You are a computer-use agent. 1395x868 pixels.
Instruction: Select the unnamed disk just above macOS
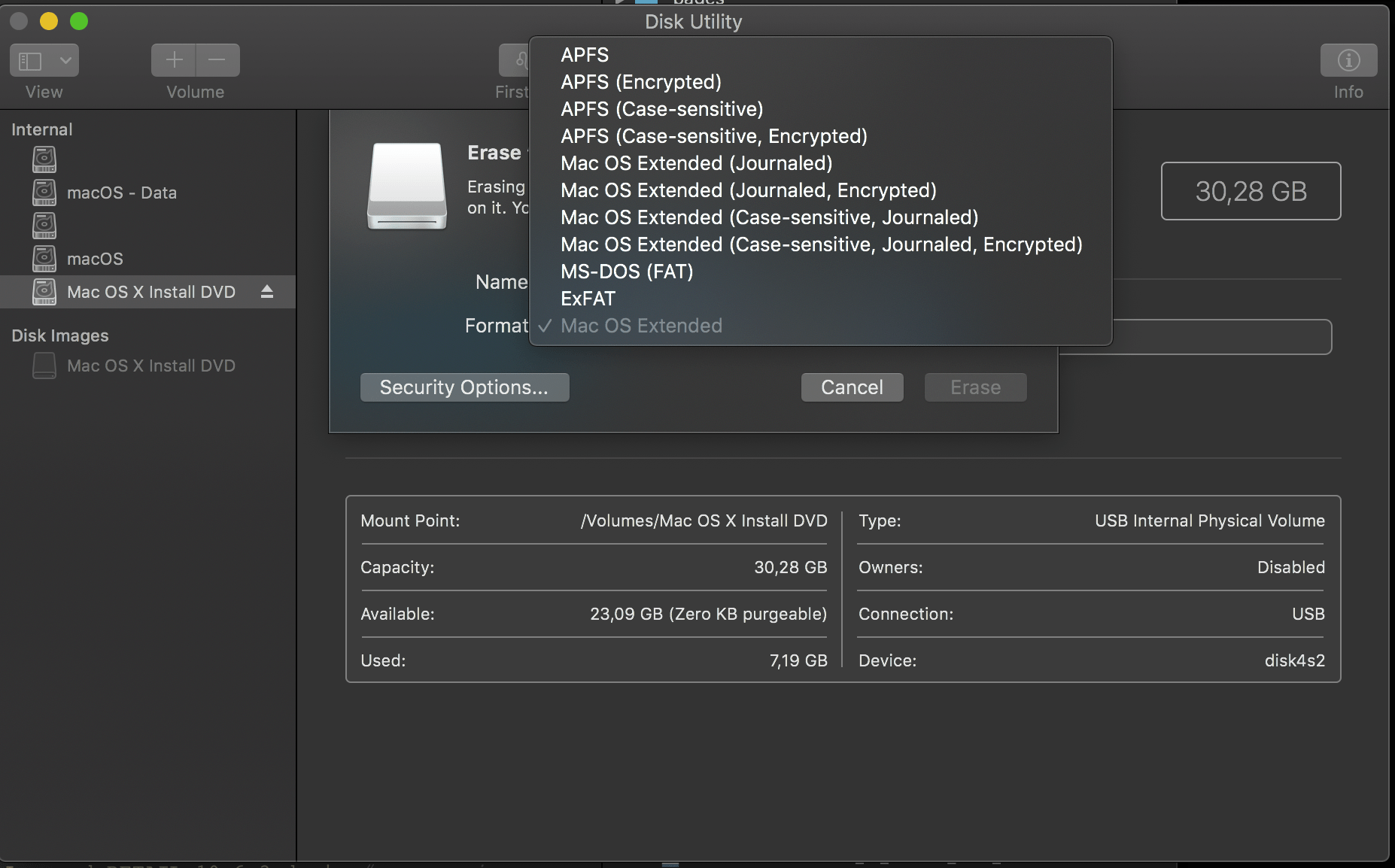click(x=44, y=226)
